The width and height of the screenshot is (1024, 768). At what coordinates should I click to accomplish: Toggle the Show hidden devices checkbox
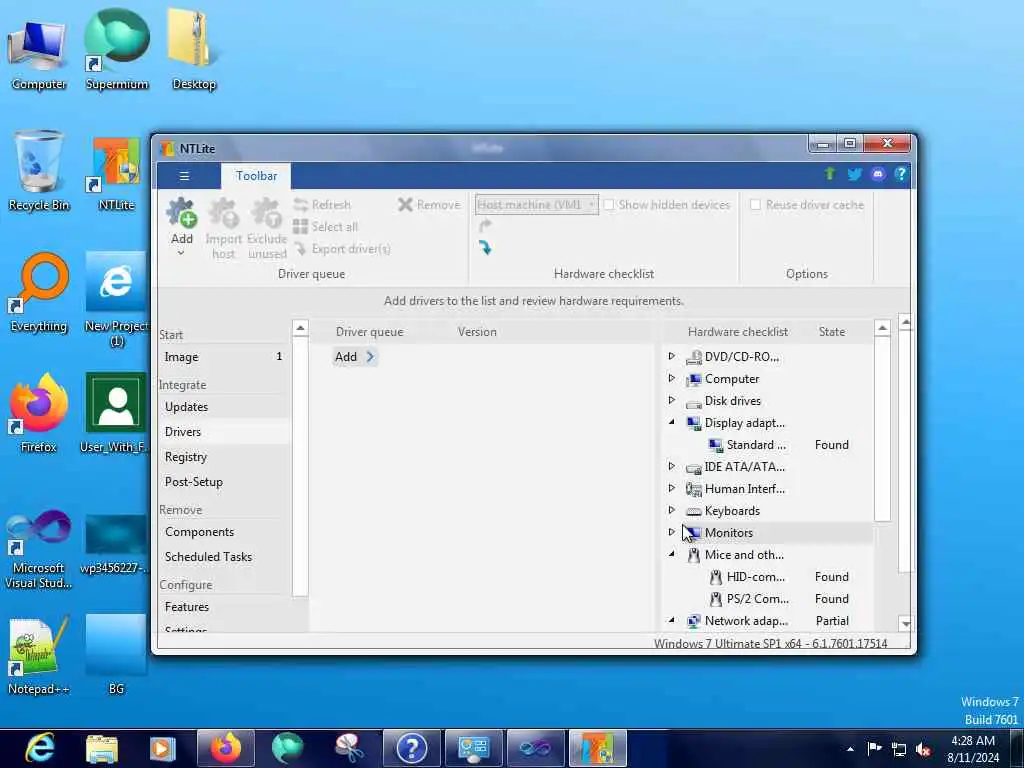(609, 205)
